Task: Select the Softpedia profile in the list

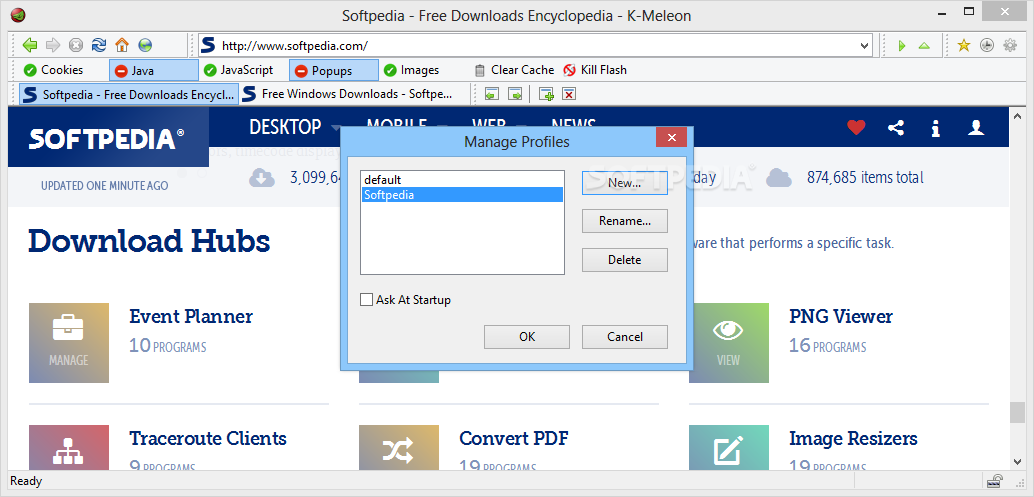Action: [462, 194]
